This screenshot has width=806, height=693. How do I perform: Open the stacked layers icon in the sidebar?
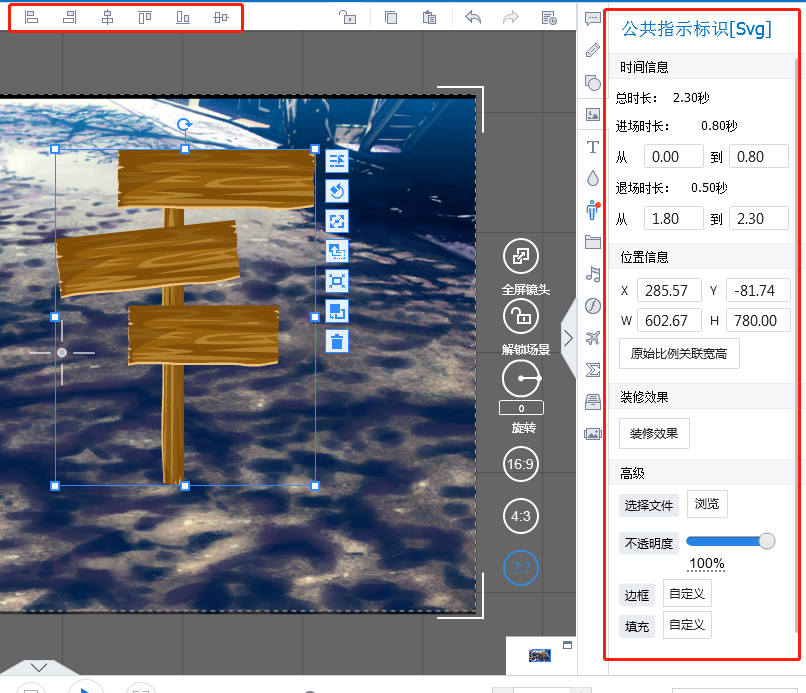click(593, 402)
